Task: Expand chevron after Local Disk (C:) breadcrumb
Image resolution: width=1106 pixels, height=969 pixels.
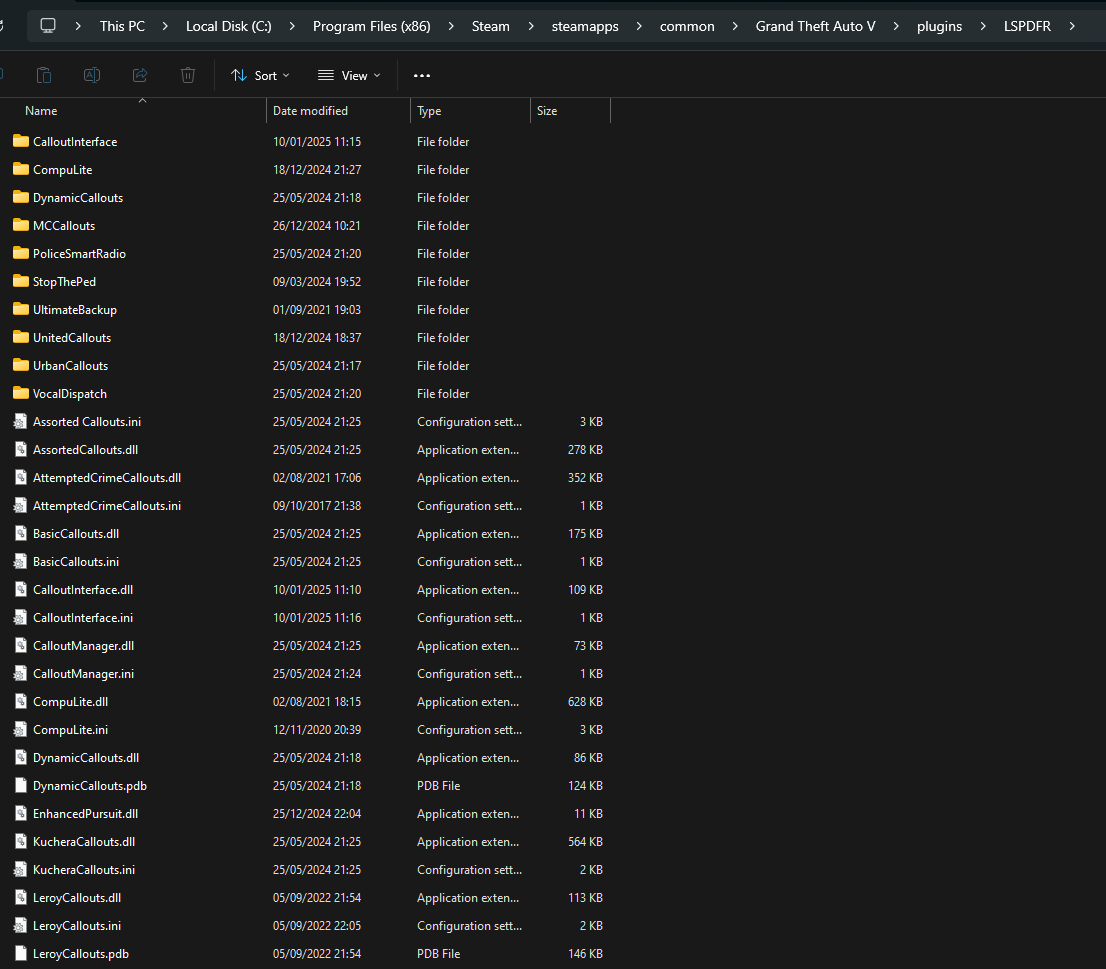Action: [x=292, y=26]
